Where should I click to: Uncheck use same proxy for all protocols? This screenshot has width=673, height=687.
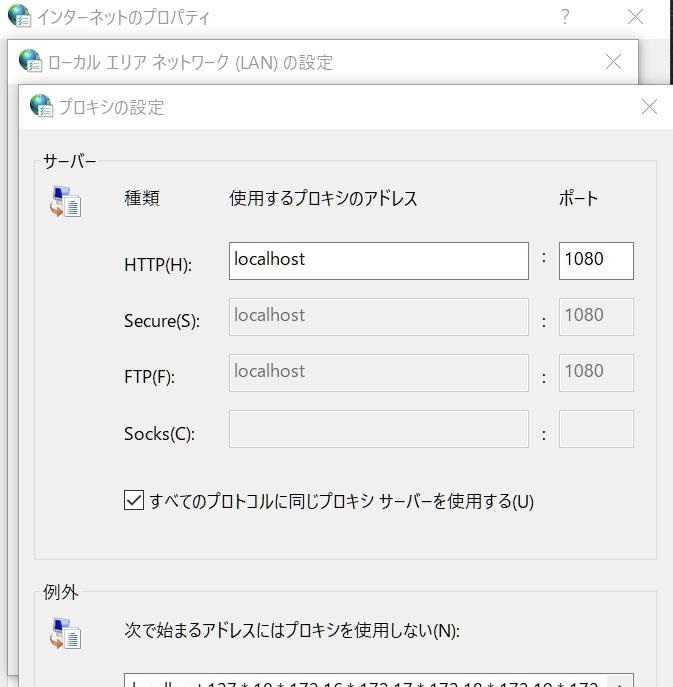[x=134, y=500]
